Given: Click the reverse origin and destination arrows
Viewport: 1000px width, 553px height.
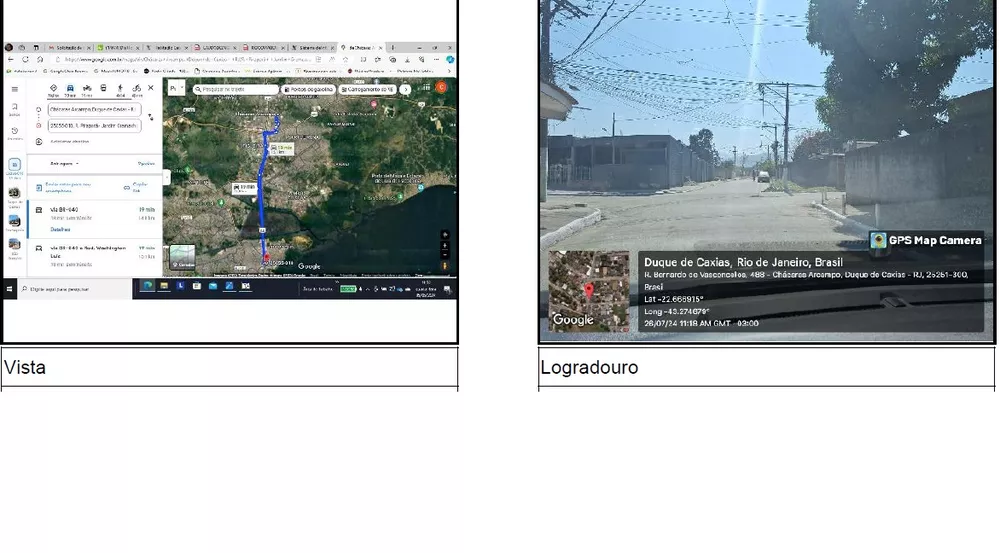Looking at the screenshot, I should [x=150, y=117].
